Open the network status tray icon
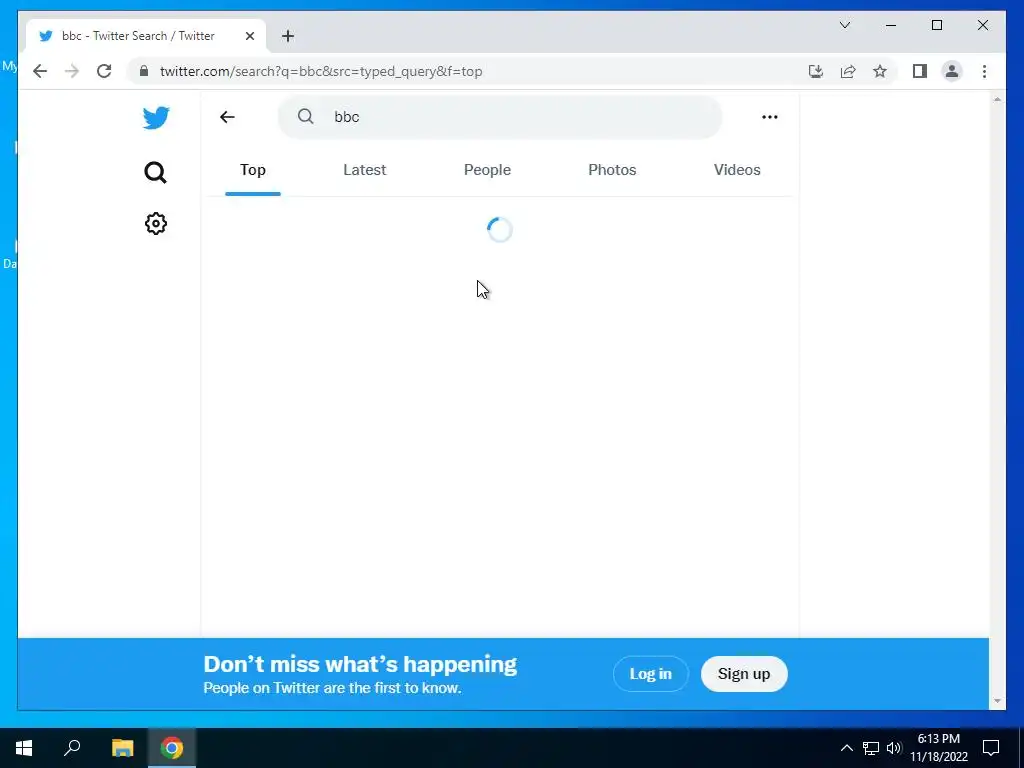 tap(870, 748)
